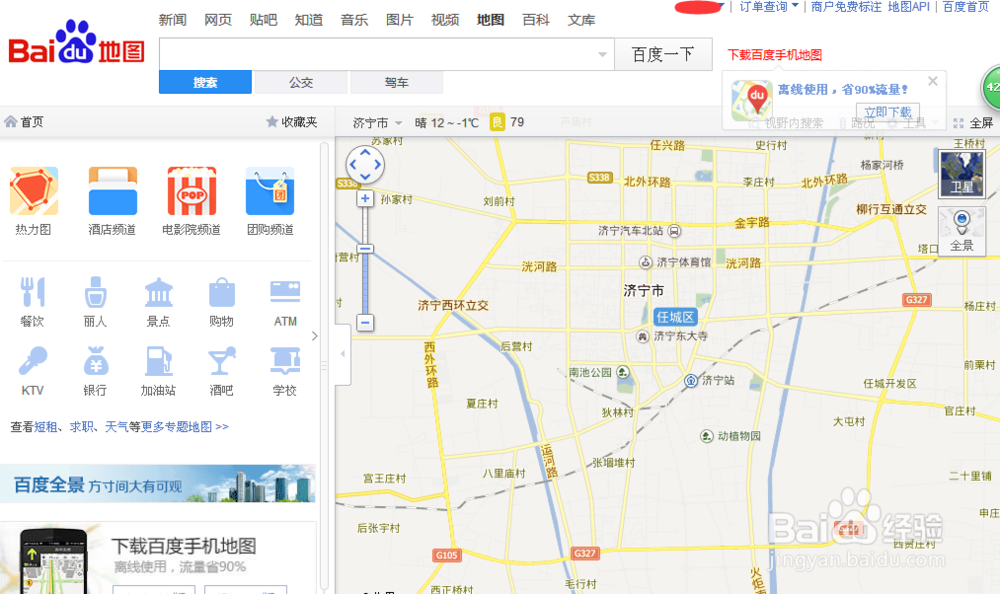Open the 短租 short rental link

click(x=45, y=426)
